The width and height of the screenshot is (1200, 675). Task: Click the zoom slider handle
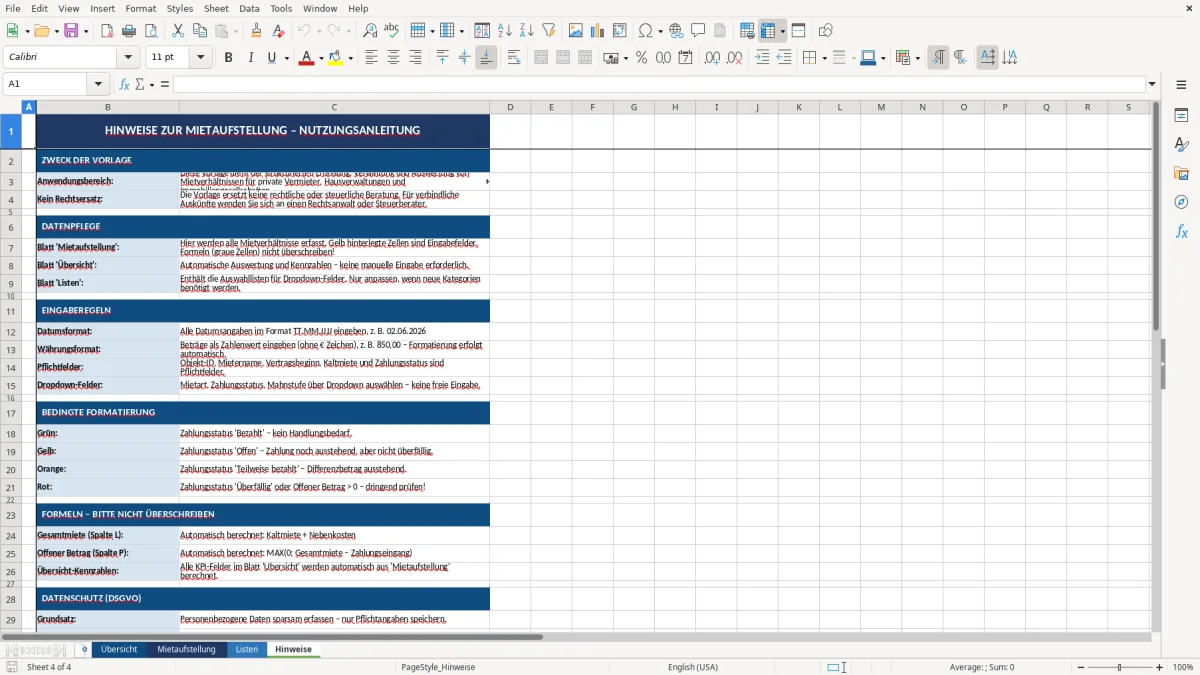(1120, 667)
